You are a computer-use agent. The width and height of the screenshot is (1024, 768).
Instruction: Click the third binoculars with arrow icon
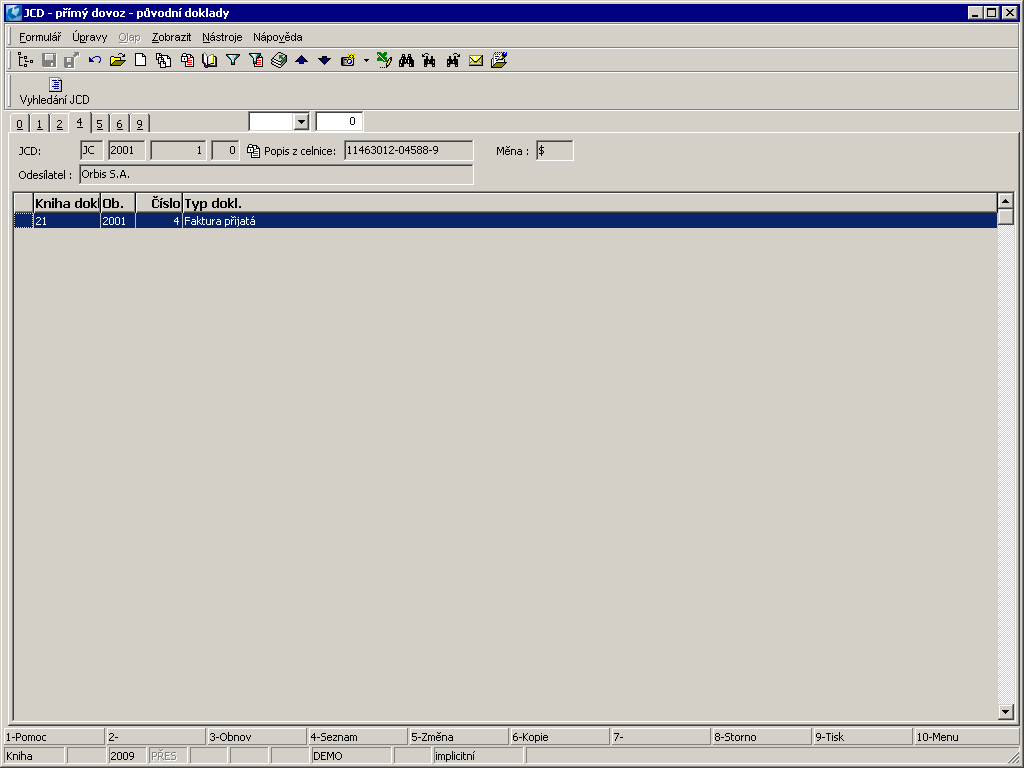(x=453, y=61)
